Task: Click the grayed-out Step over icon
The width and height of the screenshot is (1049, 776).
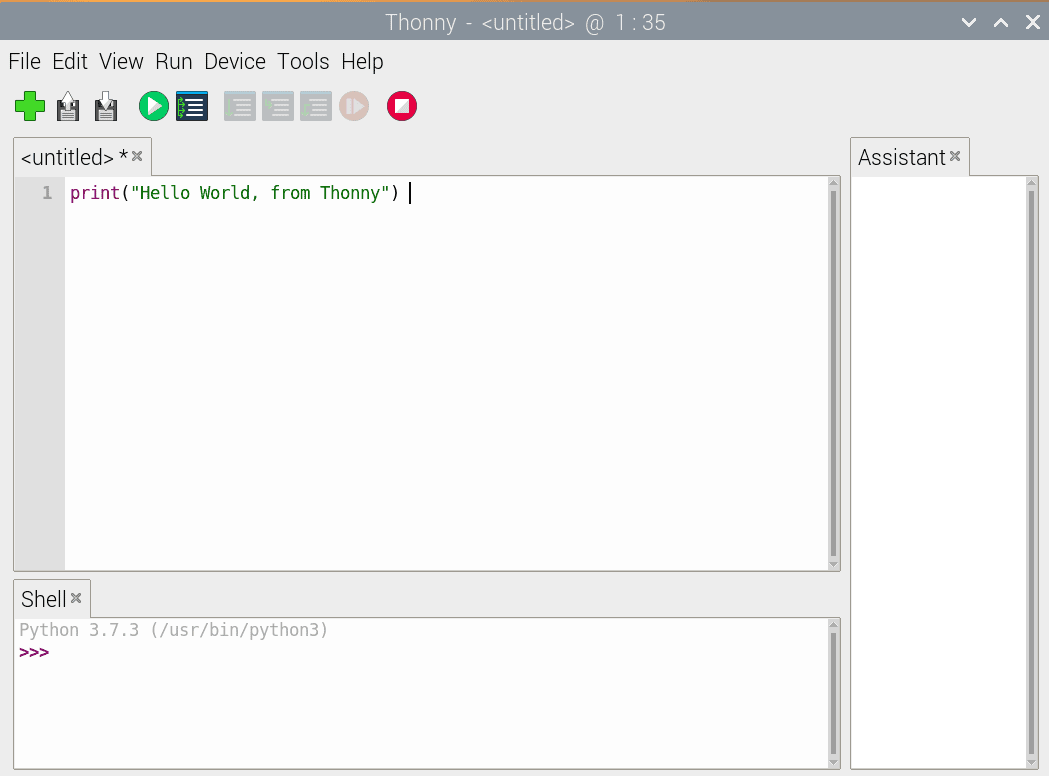Action: (x=240, y=106)
